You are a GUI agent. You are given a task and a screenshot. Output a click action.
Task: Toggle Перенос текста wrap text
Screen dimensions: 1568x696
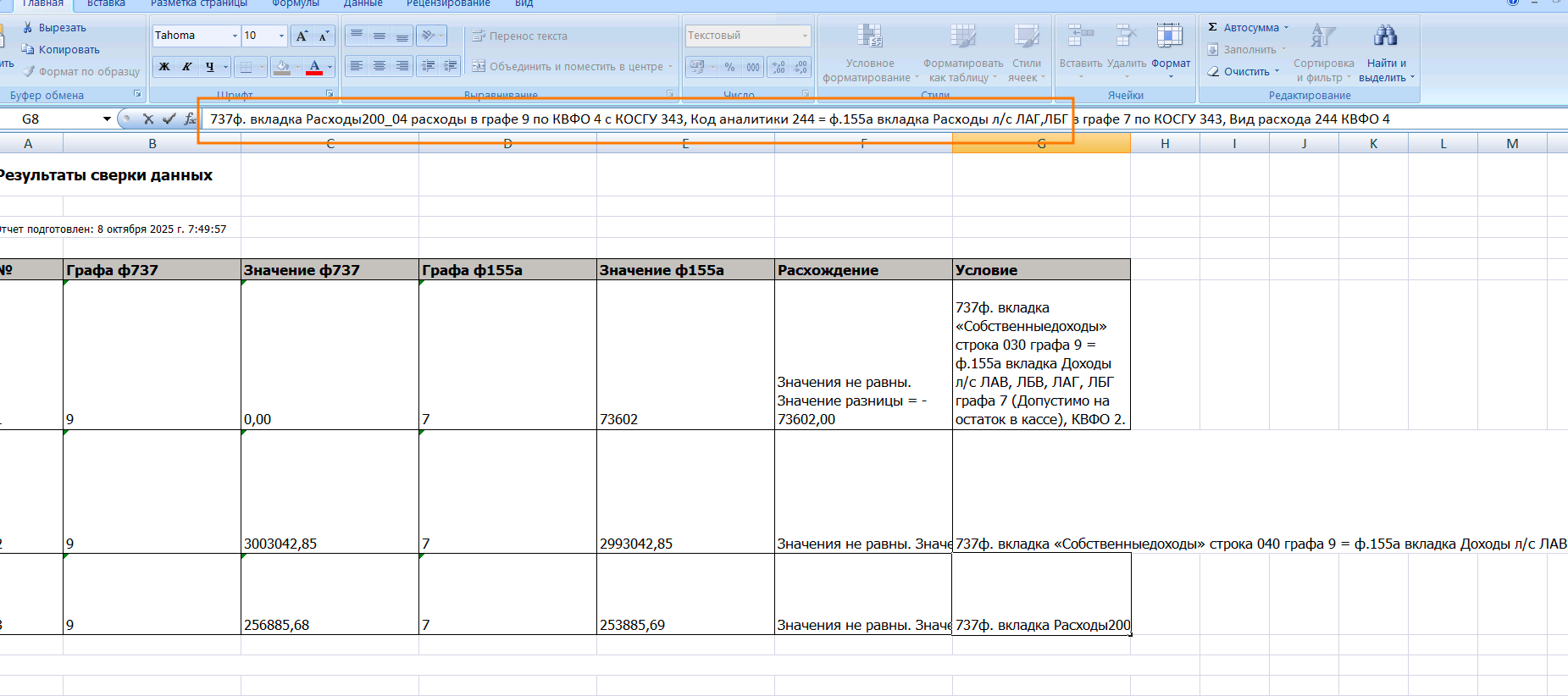point(520,36)
